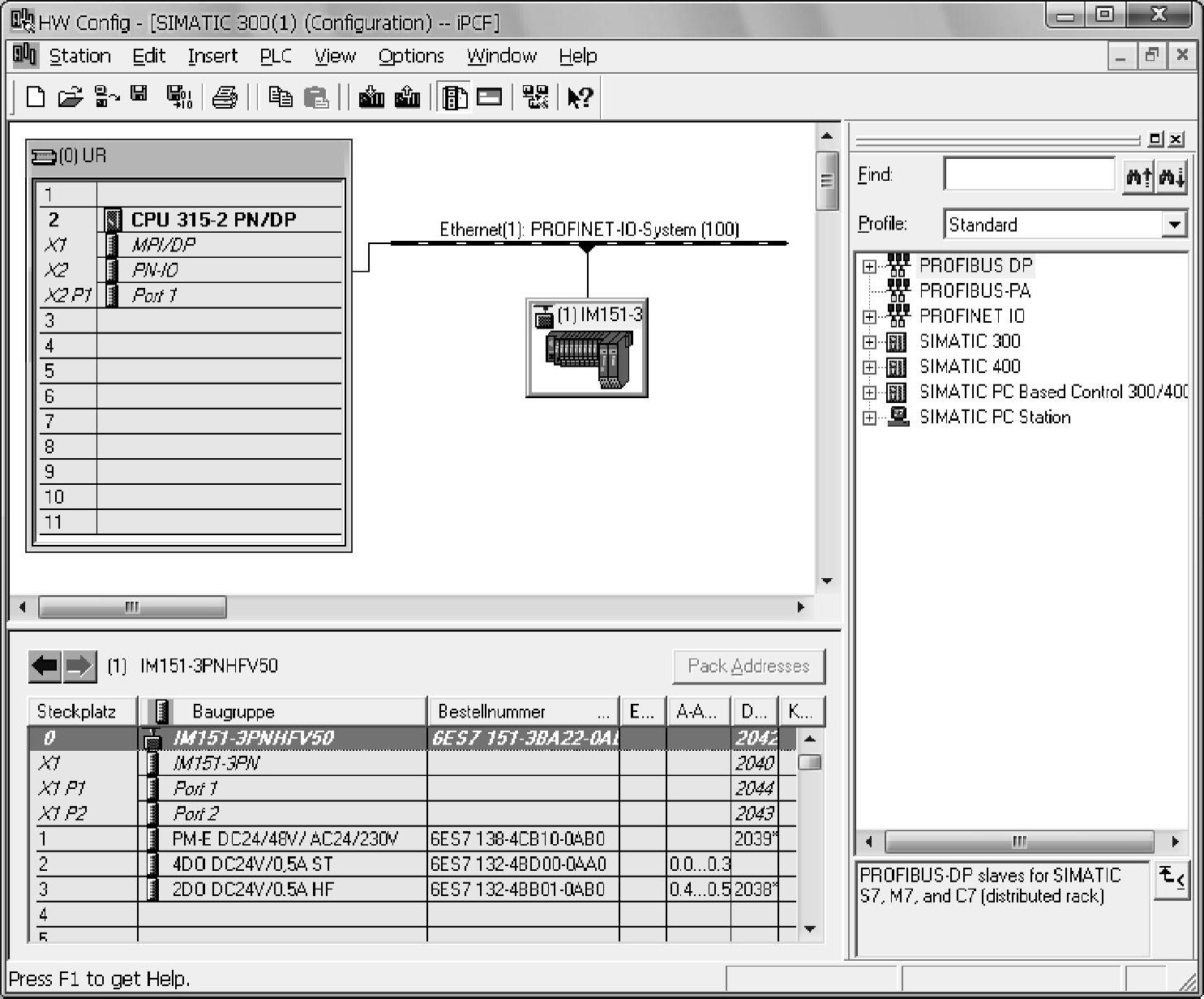Screen dimensions: 1204x999
Task: Click the Ethernet(1): PROFINET-IO-System (100) label
Action: (x=589, y=229)
